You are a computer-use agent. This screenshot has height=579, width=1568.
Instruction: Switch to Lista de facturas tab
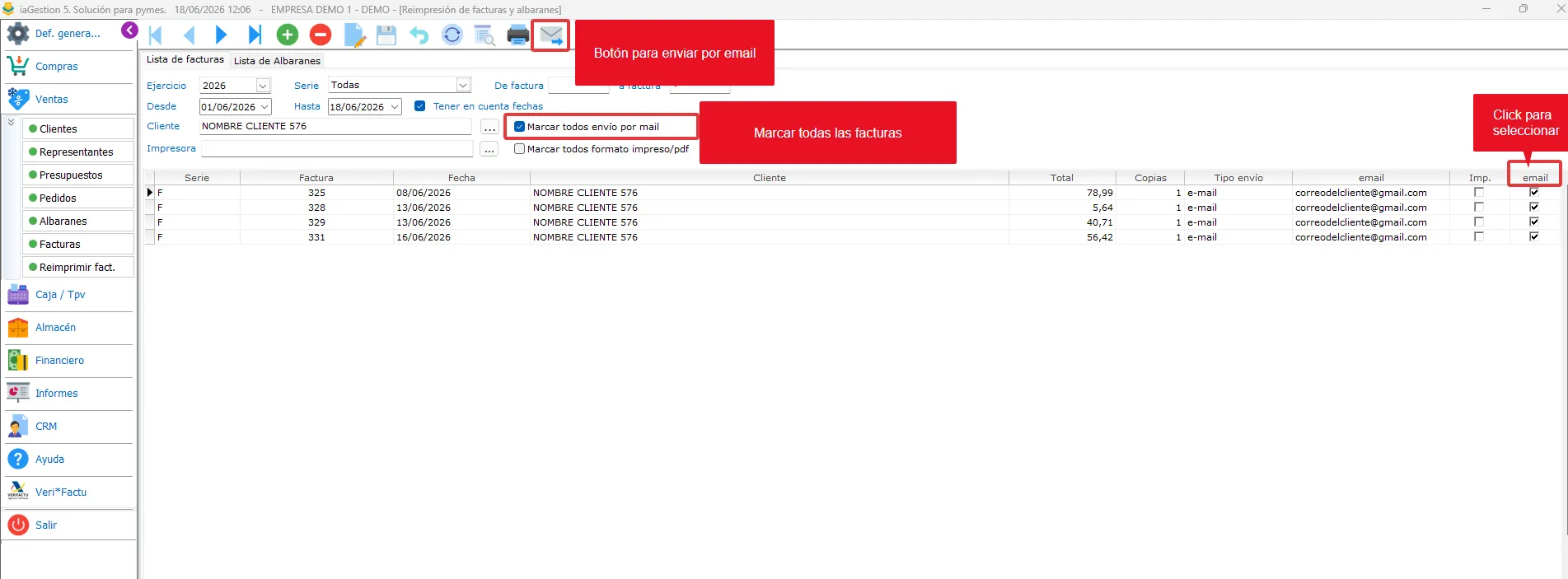[185, 59]
